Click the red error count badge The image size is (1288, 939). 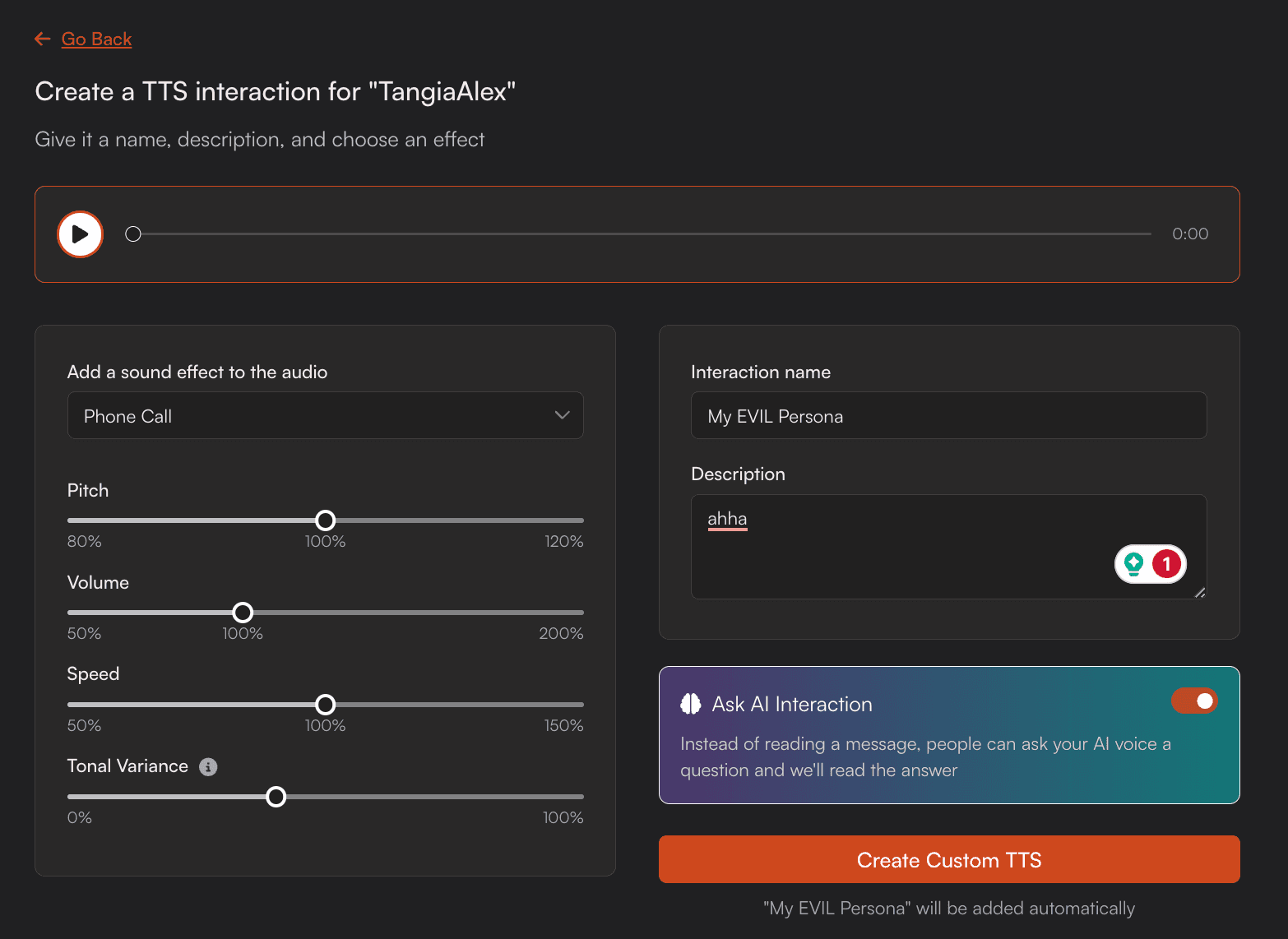click(1166, 564)
